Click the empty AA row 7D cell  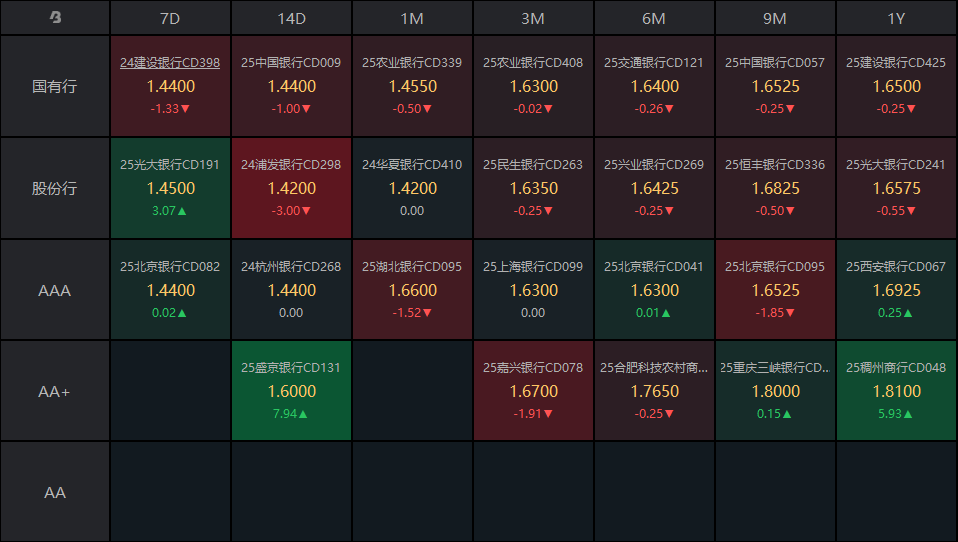pyautogui.click(x=170, y=492)
